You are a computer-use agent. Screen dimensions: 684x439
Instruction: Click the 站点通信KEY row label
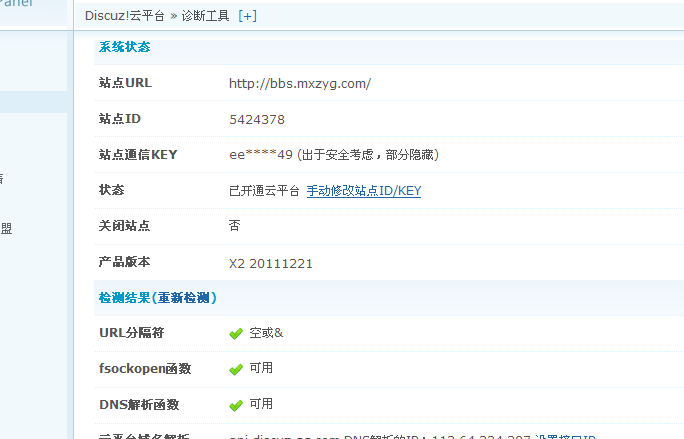(x=138, y=154)
